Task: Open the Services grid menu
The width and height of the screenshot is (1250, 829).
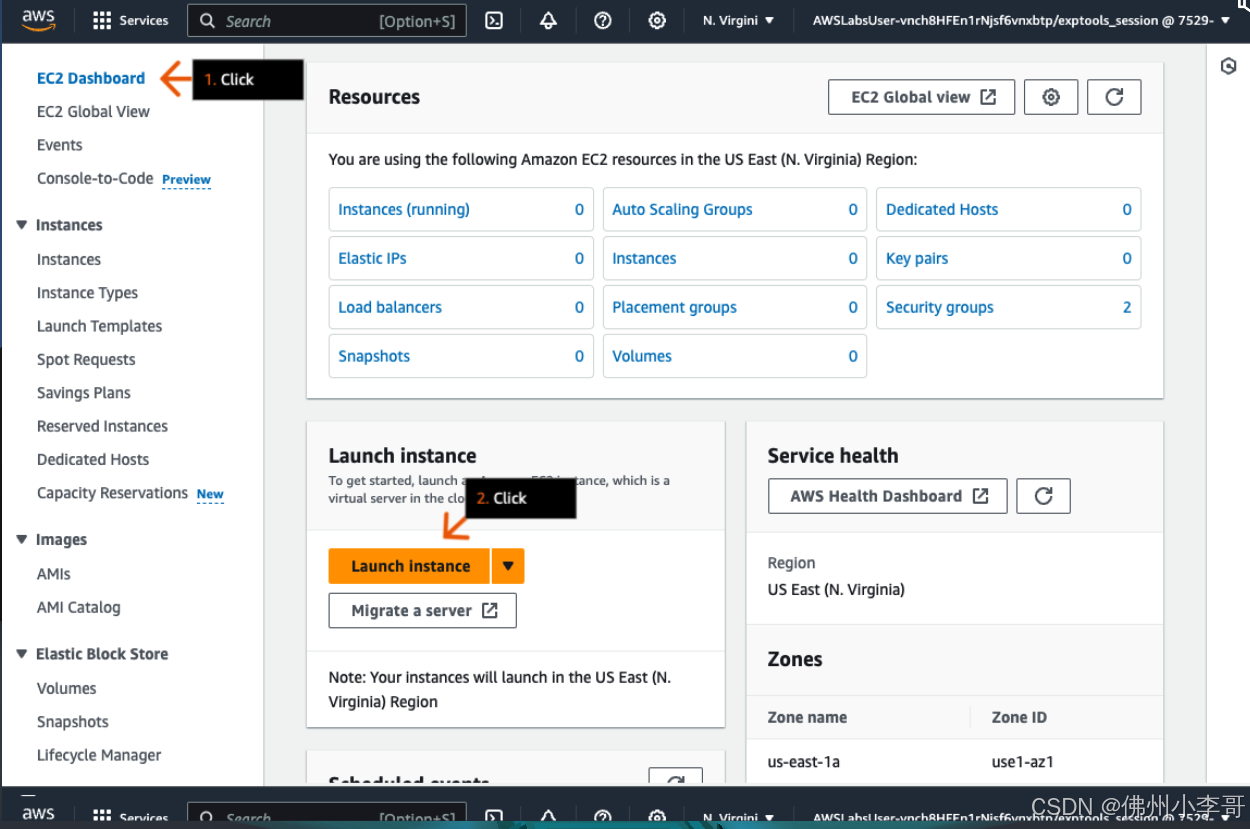Action: [x=101, y=20]
